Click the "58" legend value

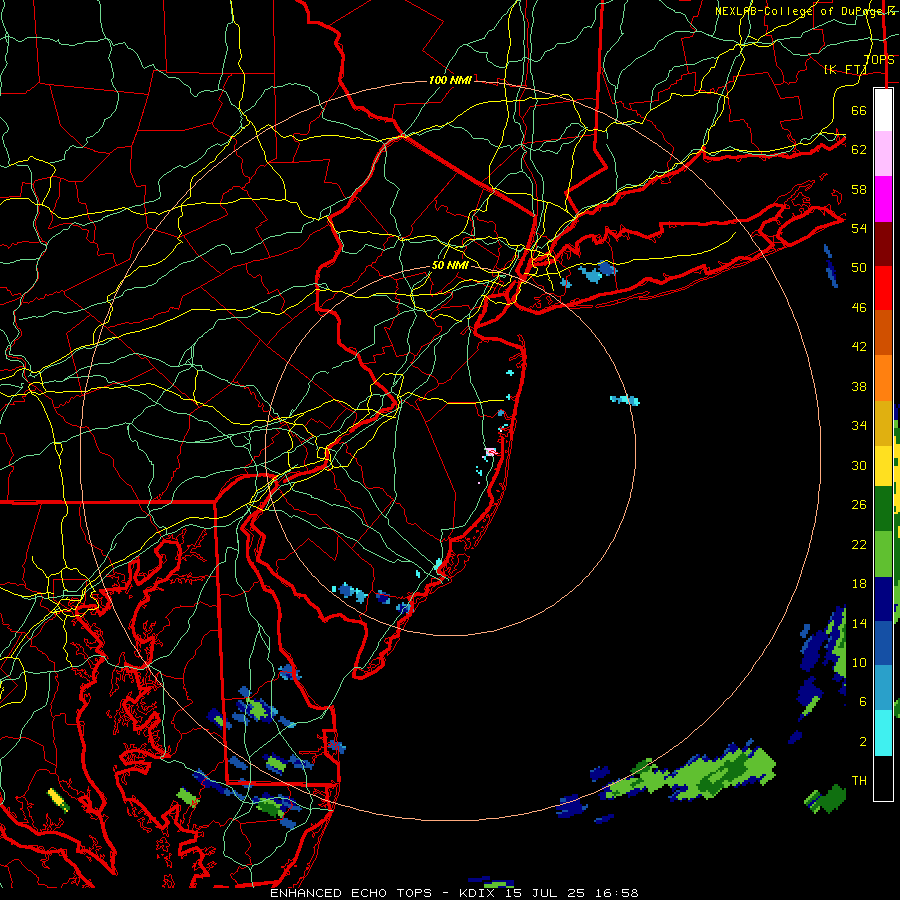[x=859, y=189]
